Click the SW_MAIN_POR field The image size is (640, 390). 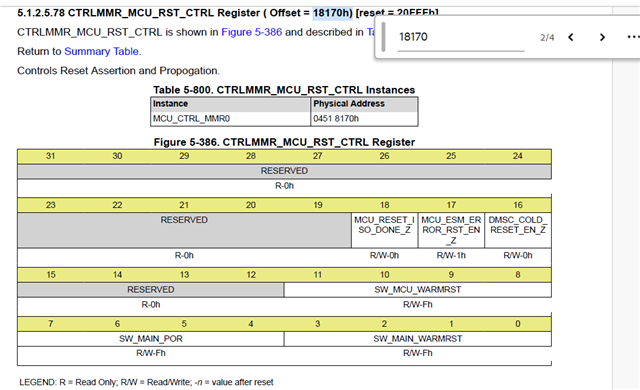click(x=151, y=339)
